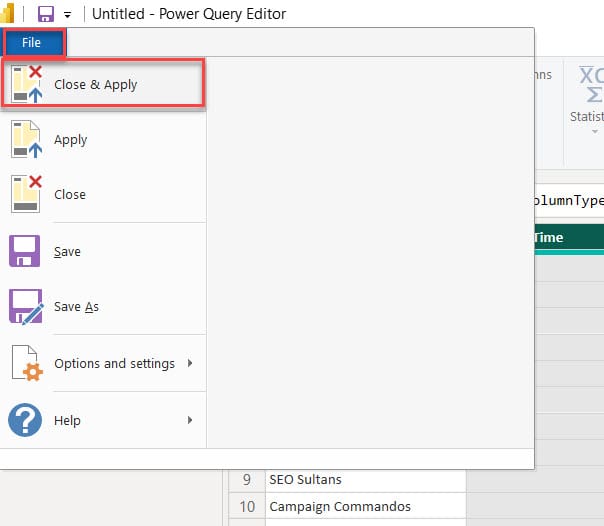
Task: Expand Options and settings submenu arrow
Action: (190, 363)
